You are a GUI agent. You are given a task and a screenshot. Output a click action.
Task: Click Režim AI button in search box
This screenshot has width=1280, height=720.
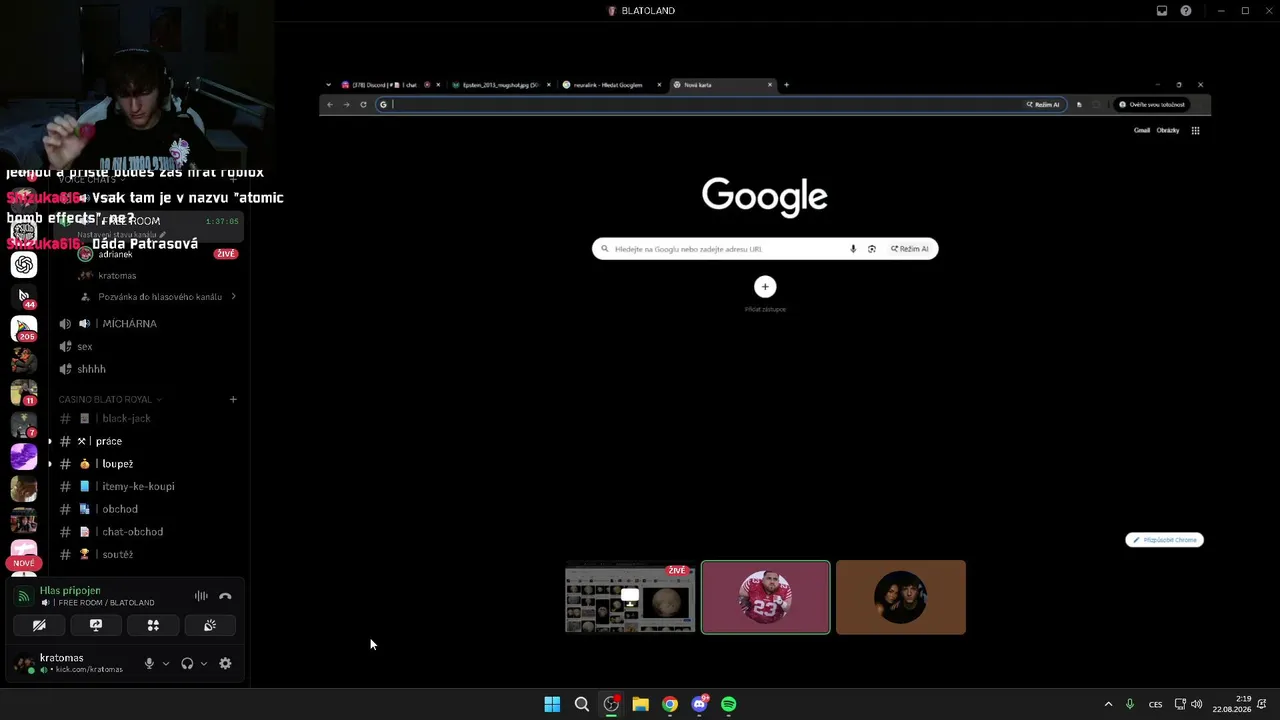(x=910, y=249)
